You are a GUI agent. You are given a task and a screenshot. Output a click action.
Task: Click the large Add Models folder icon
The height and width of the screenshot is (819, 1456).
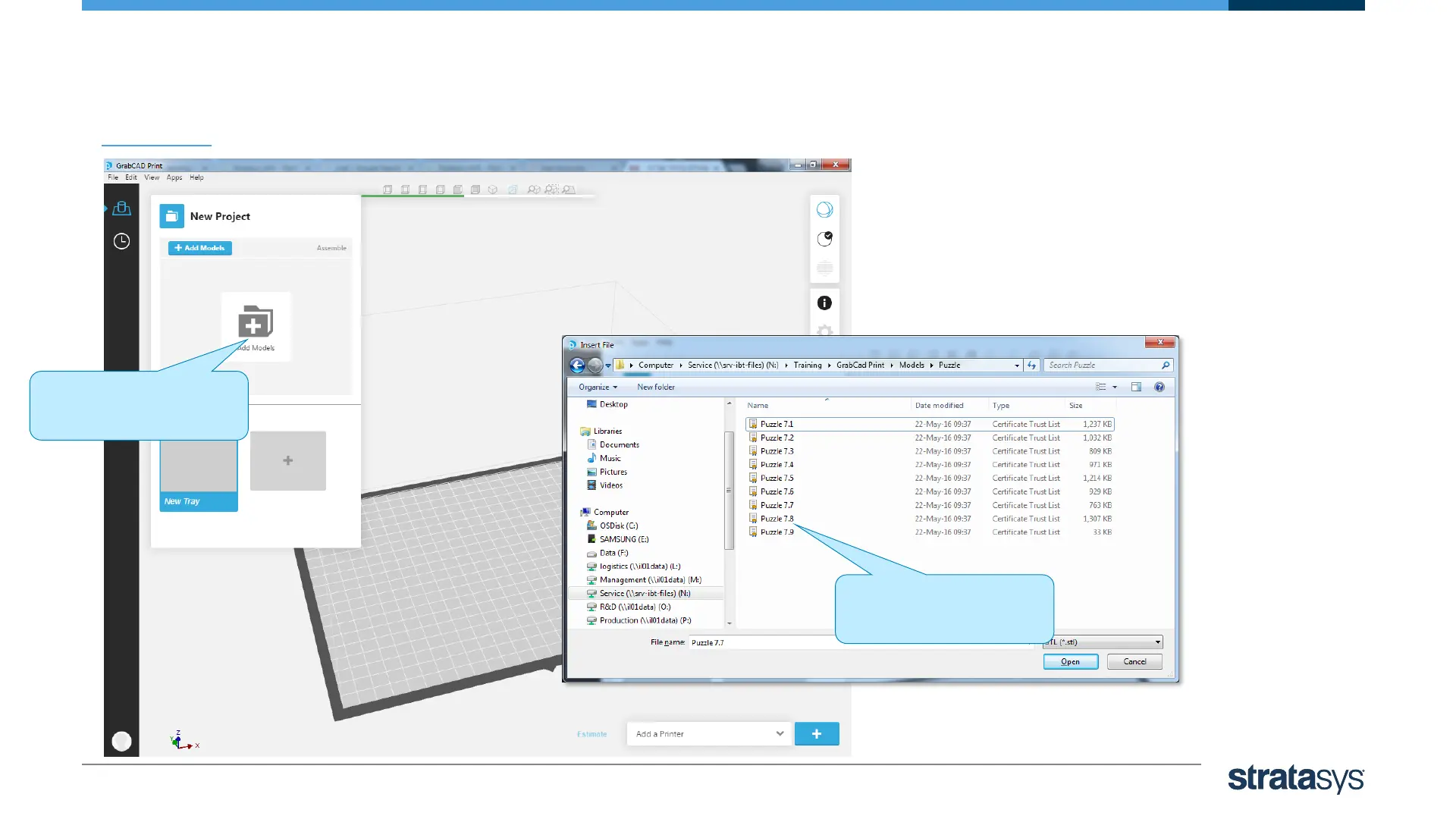(256, 323)
